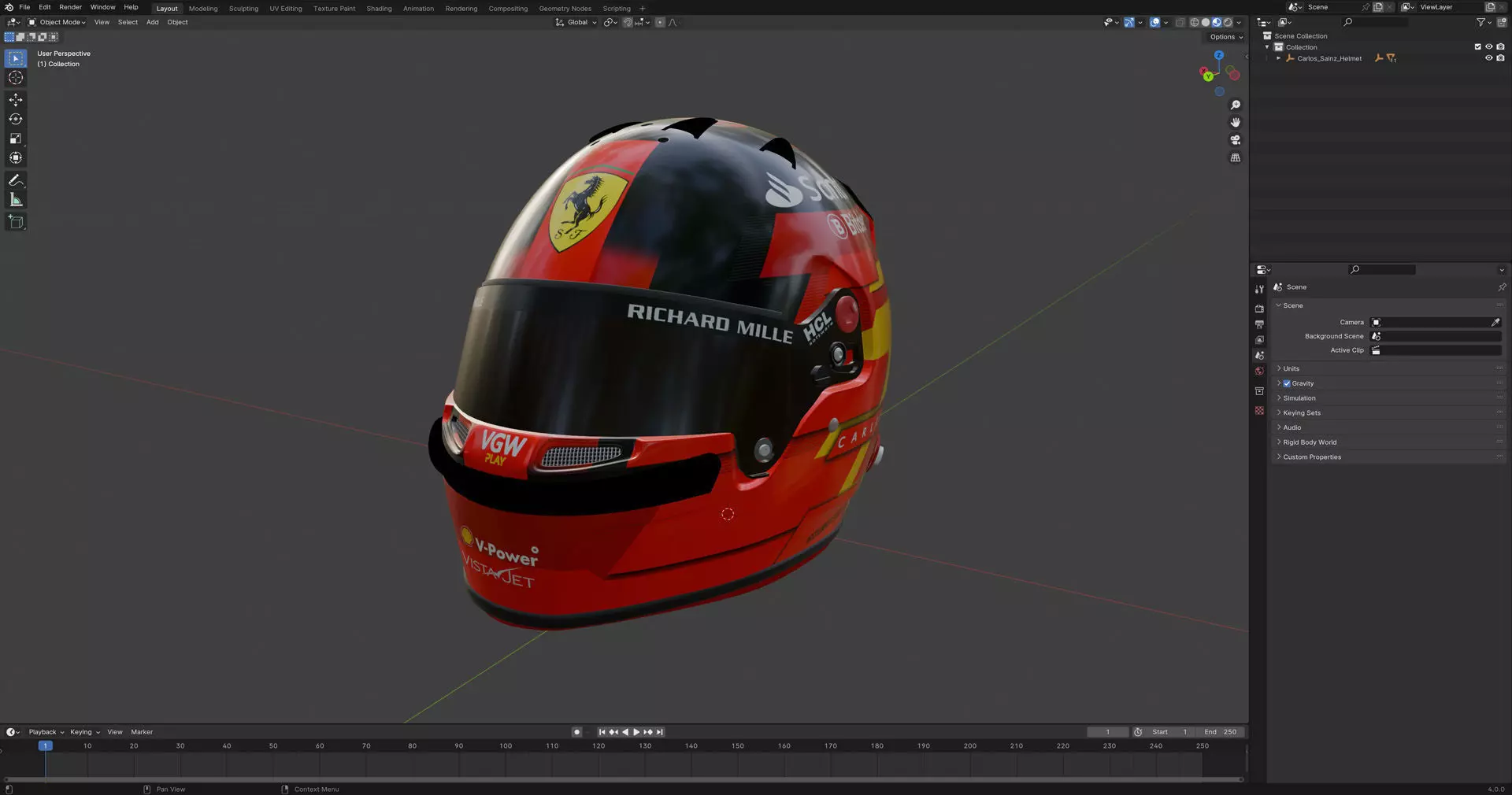Hide Collection in viewport with eye icon
This screenshot has width=1512, height=795.
[x=1488, y=47]
